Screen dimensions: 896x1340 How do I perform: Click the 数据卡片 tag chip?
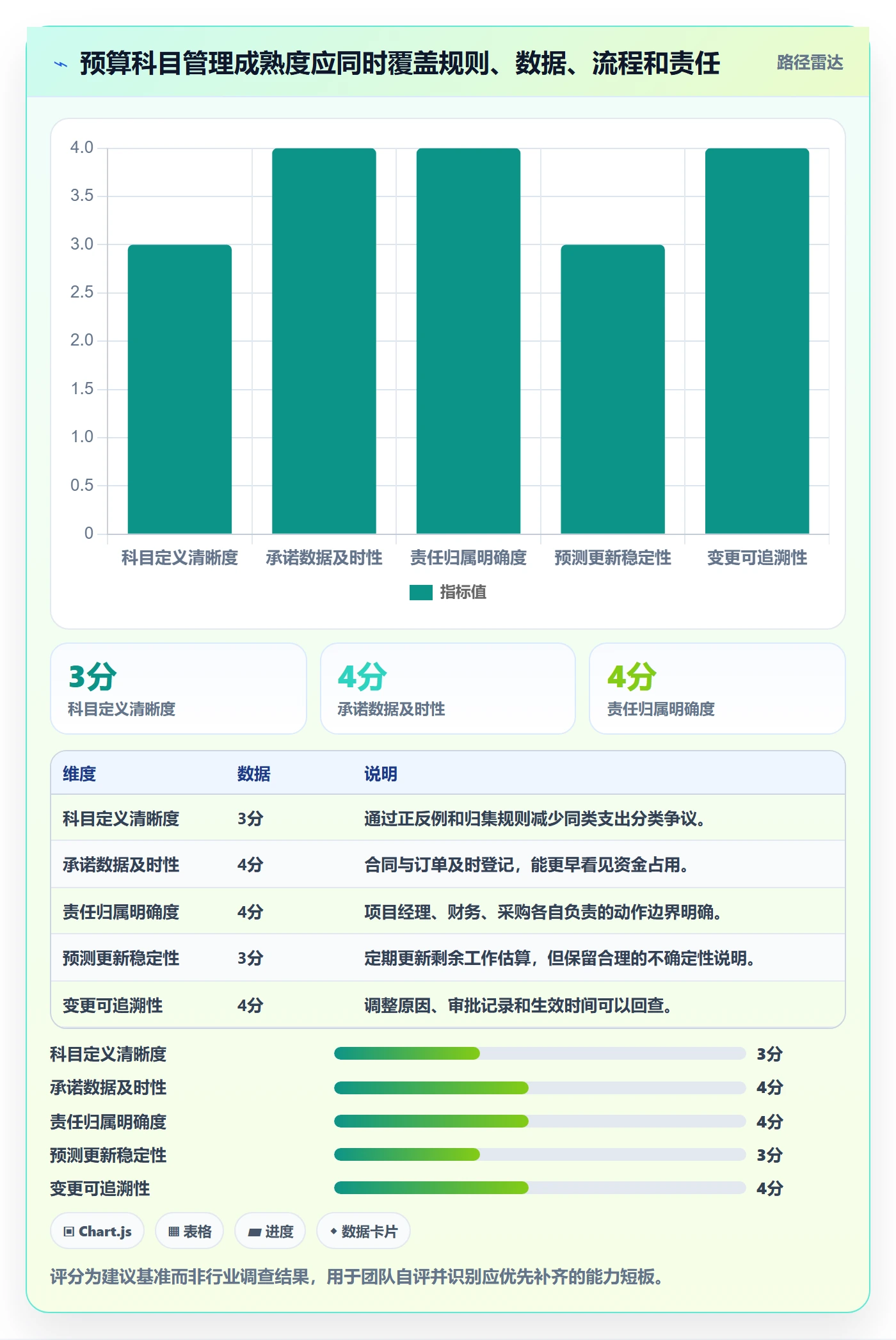pos(364,1231)
